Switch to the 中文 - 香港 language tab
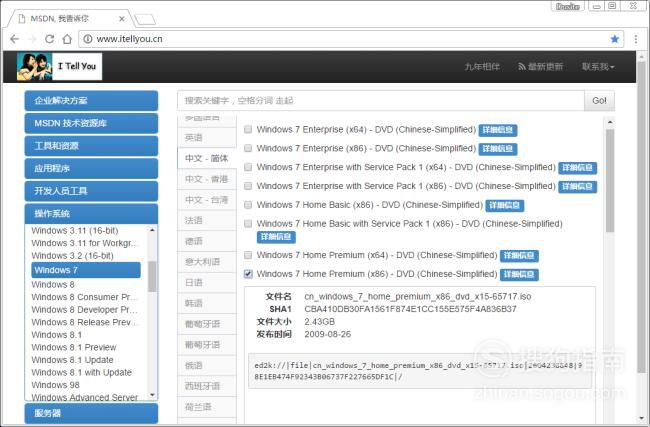The width and height of the screenshot is (650, 427). click(x=207, y=179)
